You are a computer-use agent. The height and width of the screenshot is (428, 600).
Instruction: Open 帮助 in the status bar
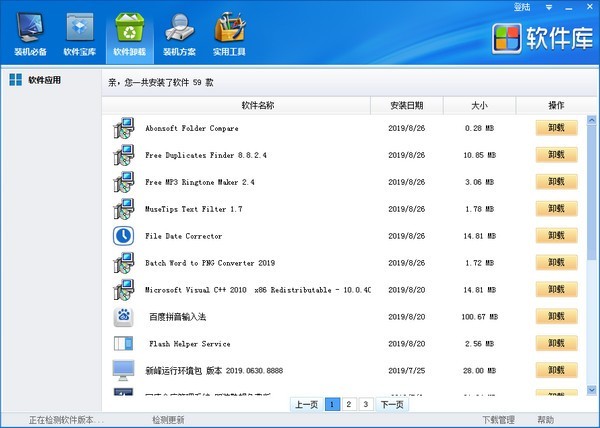click(x=545, y=420)
